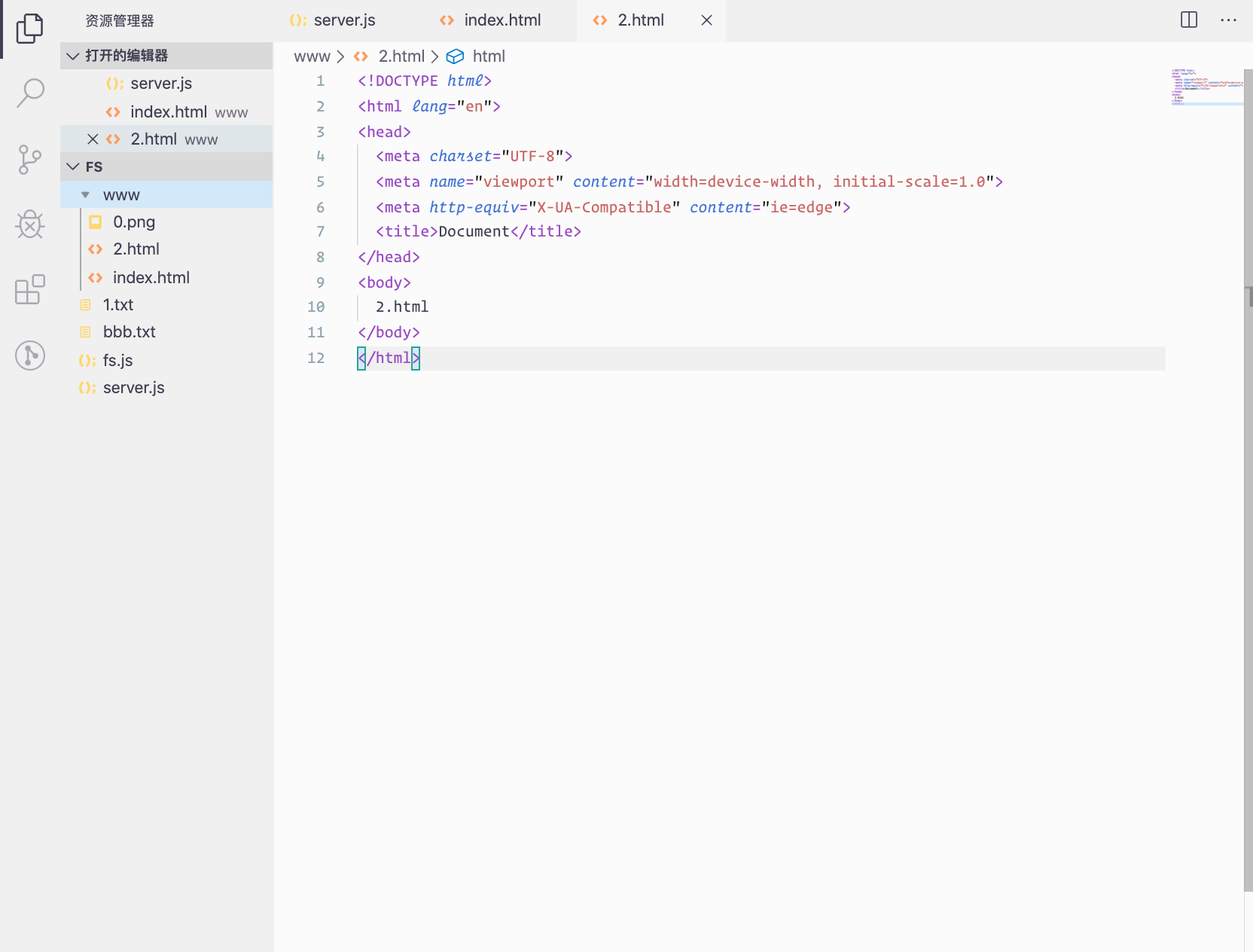Click the Git graph icon in activity bar
Screen dimensions: 1253x952
click(30, 355)
